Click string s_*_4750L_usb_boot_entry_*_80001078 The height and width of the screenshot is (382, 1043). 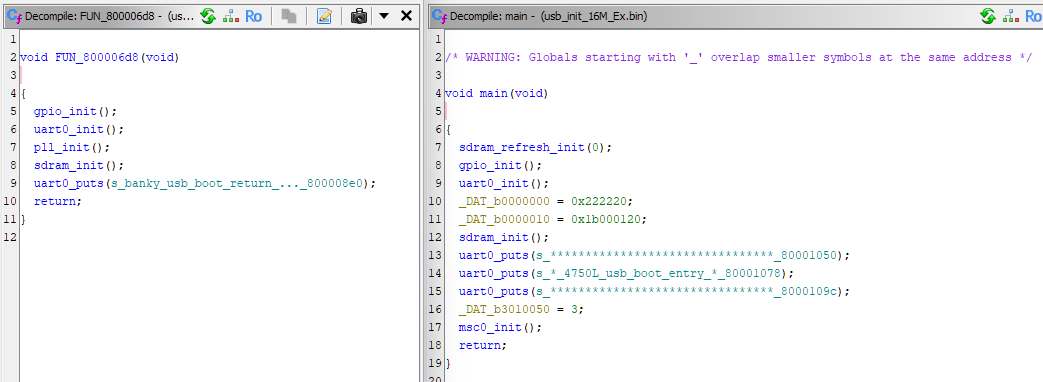click(x=660, y=273)
